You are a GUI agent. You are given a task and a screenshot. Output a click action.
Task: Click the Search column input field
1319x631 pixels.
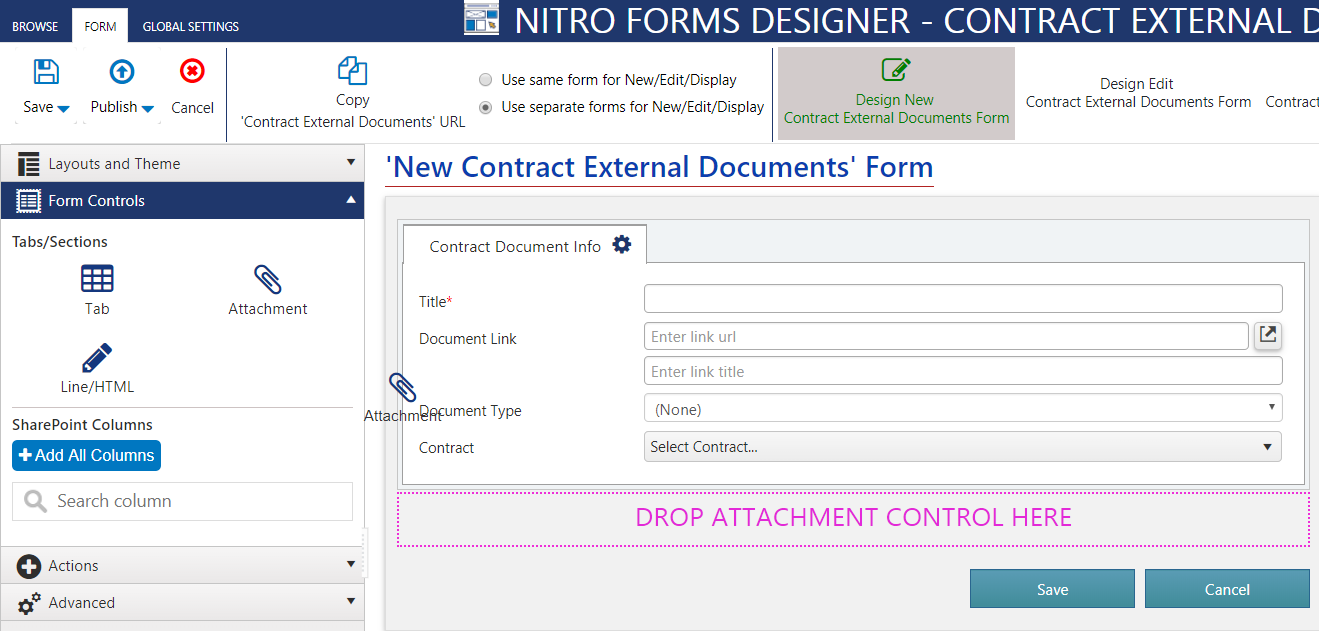coord(195,501)
